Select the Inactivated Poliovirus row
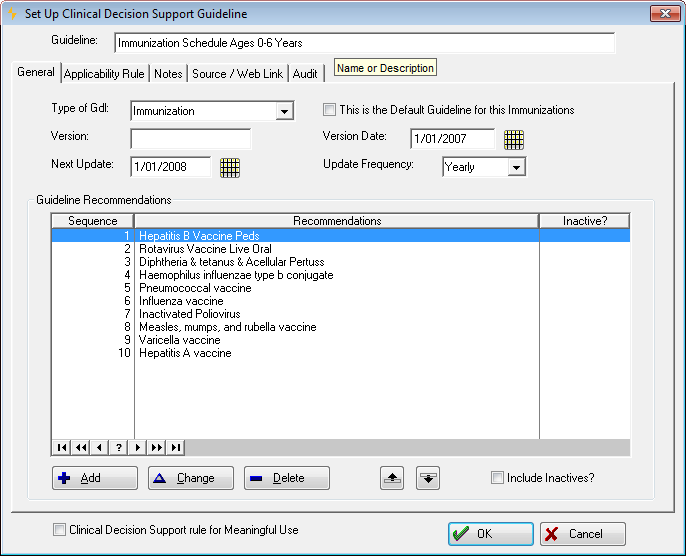 tap(340, 314)
